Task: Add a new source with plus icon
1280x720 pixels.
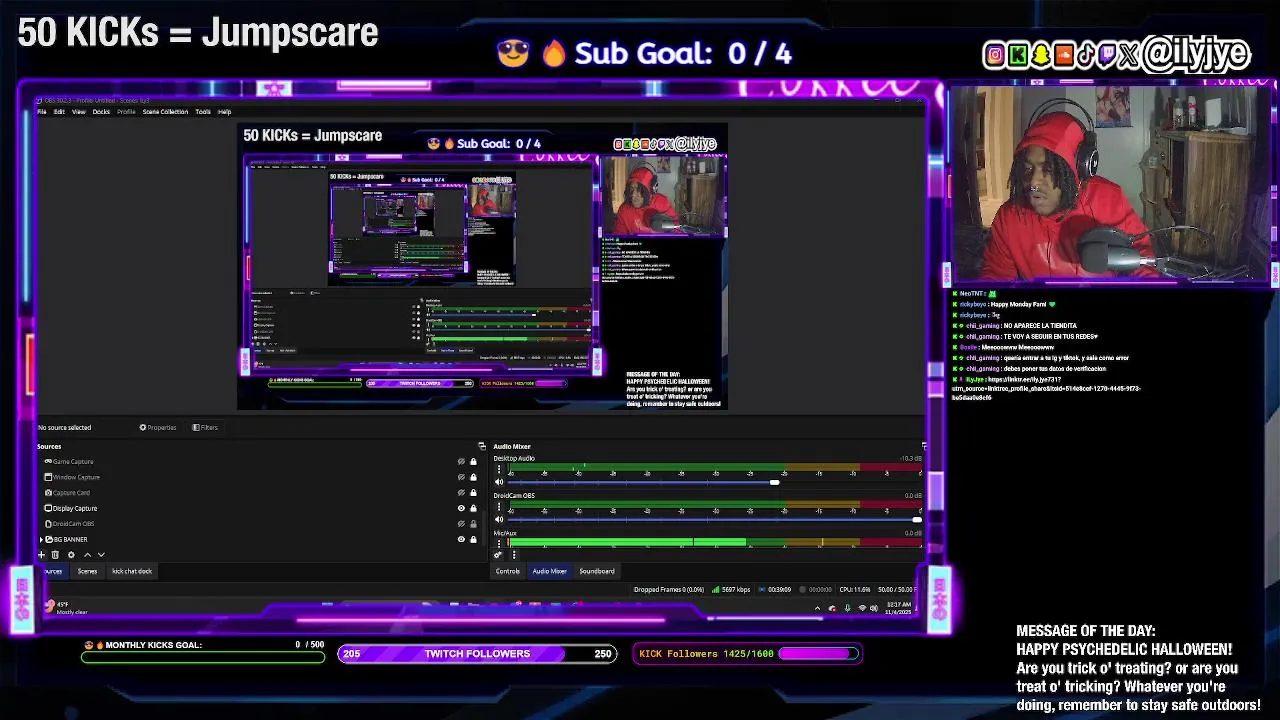Action: tap(41, 555)
